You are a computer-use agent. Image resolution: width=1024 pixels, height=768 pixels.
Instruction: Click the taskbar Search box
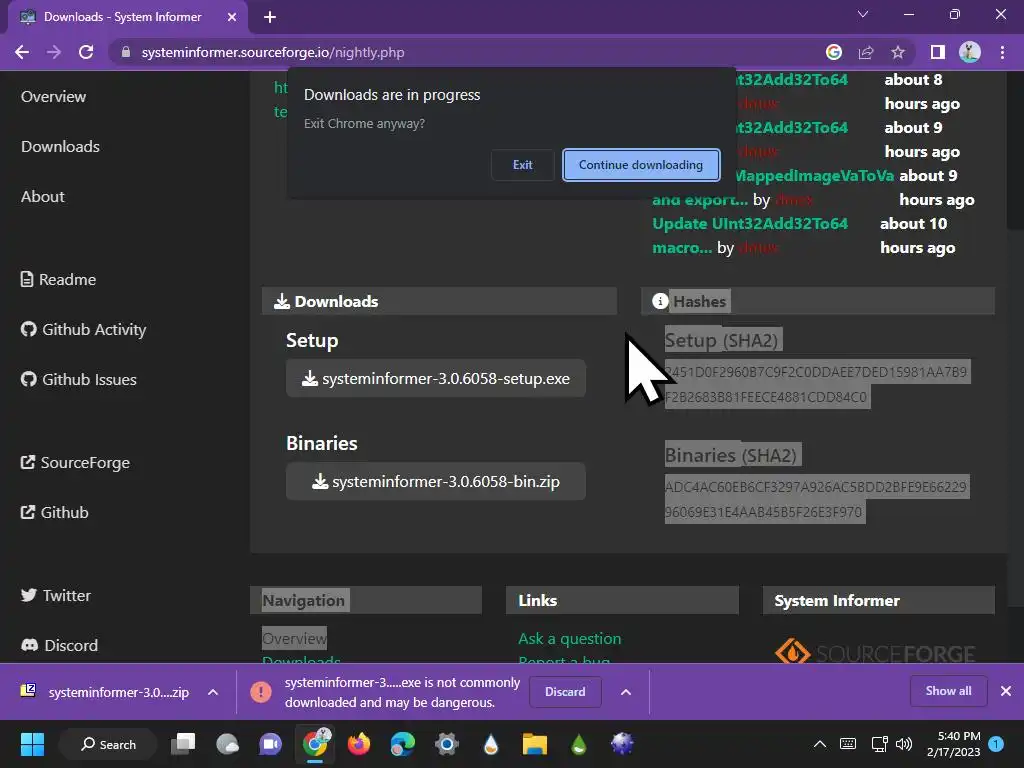[108, 744]
